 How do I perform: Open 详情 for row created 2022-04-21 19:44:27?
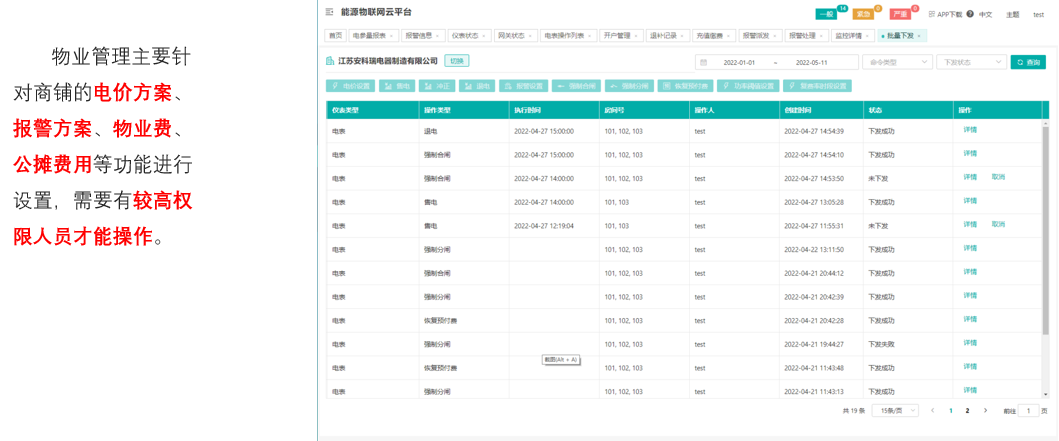click(x=970, y=342)
